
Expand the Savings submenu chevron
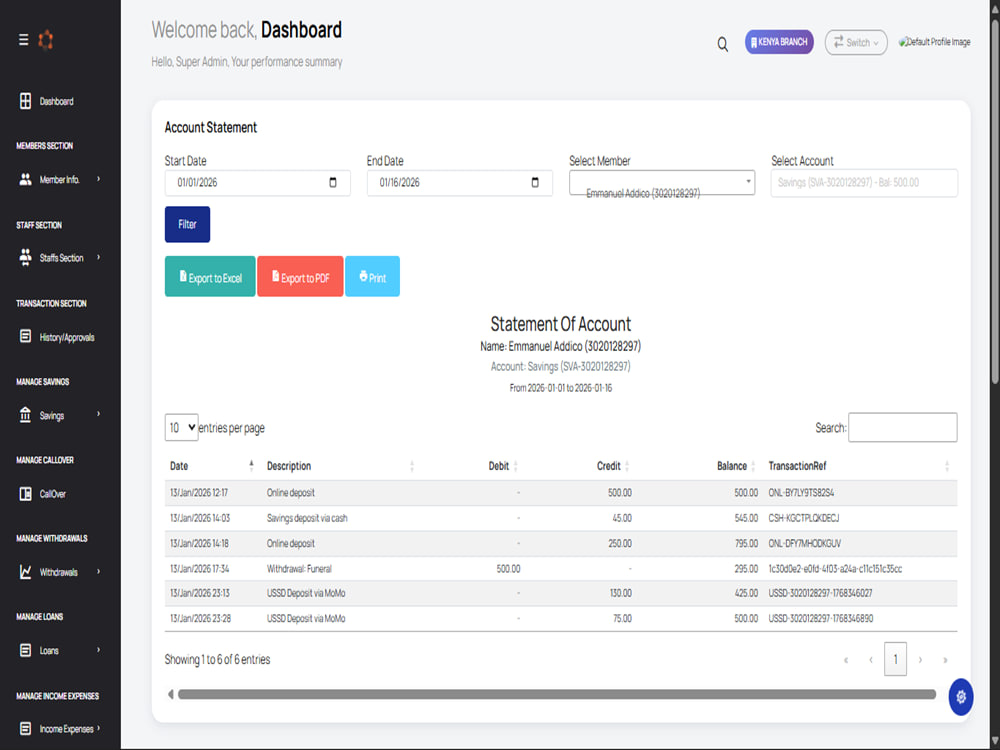pos(98,414)
